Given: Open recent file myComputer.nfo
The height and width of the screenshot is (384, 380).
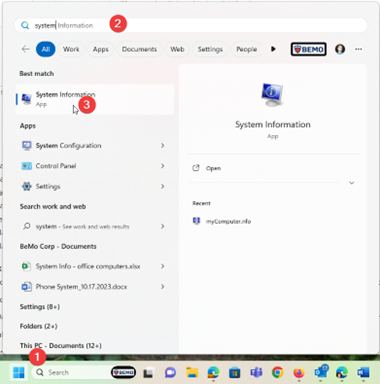Looking at the screenshot, I should (222, 221).
